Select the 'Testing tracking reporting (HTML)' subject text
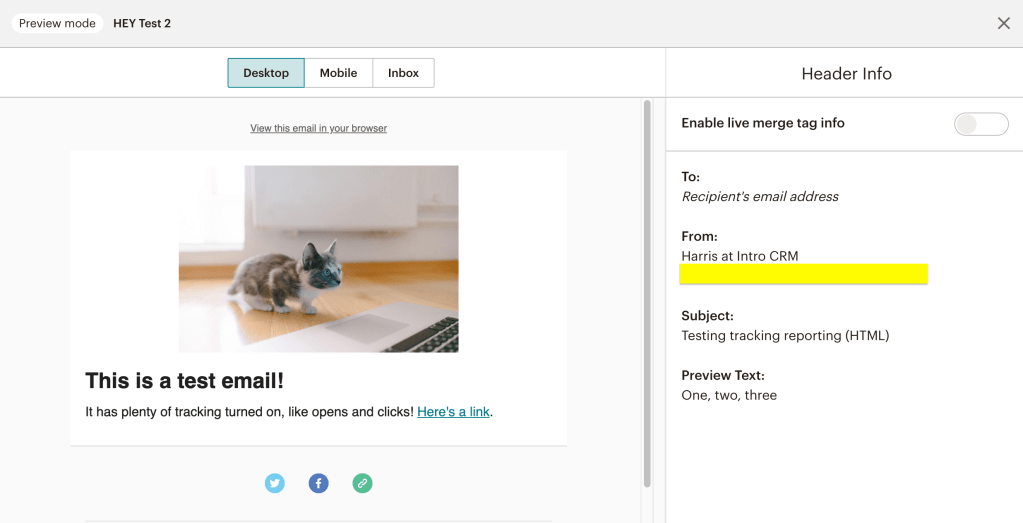Viewport: 1023px width, 523px height. (785, 335)
